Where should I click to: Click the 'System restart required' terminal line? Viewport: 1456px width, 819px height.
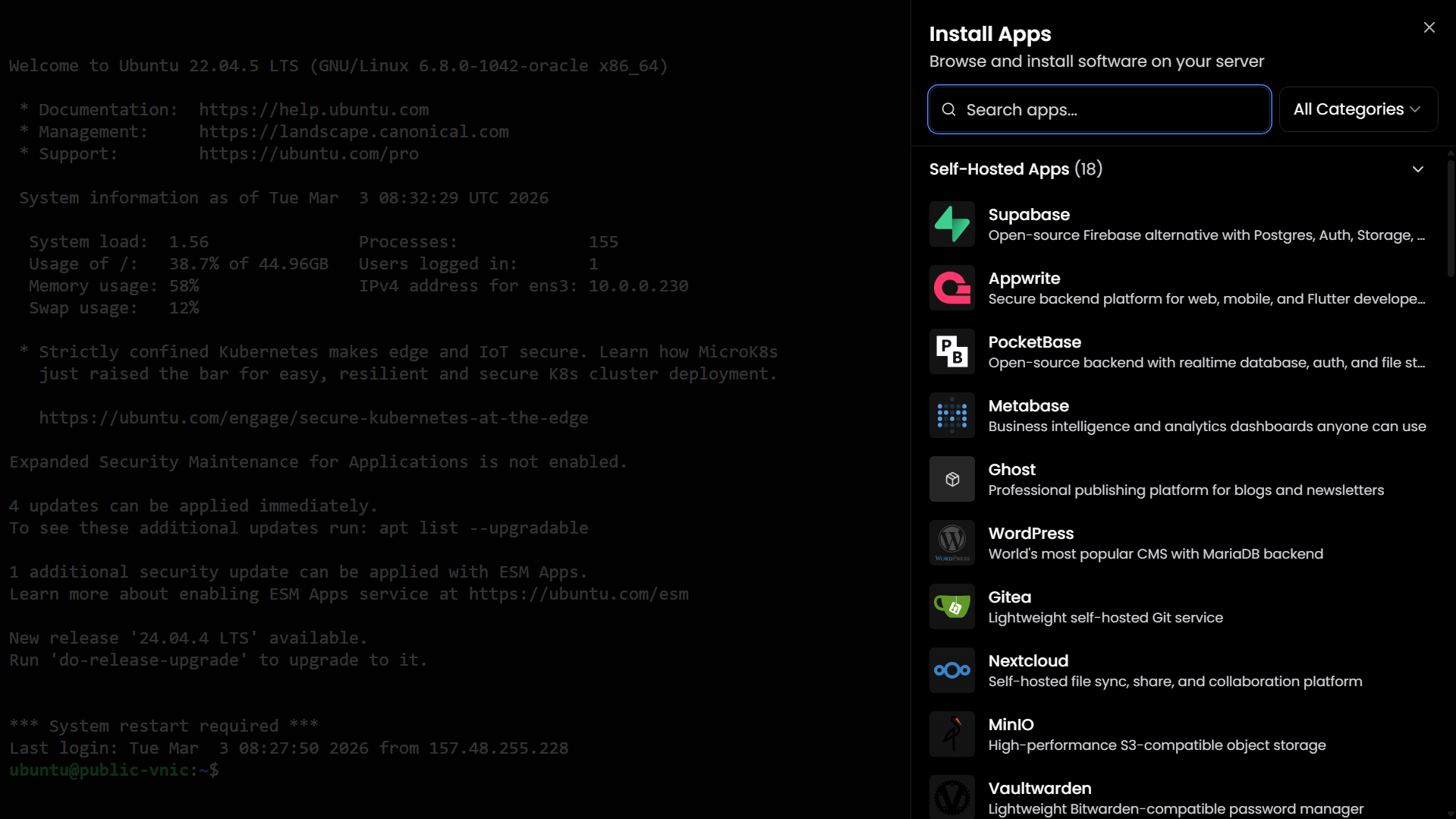(164, 726)
